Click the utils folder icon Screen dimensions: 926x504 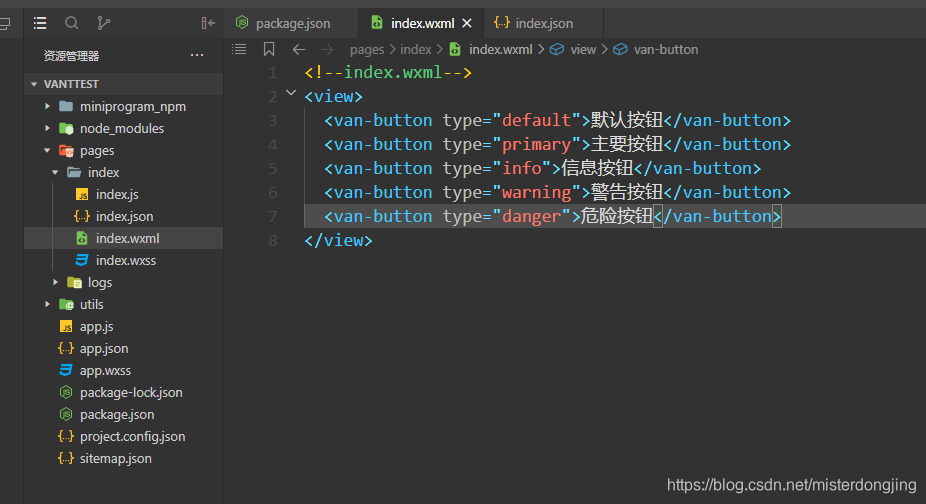tap(66, 304)
